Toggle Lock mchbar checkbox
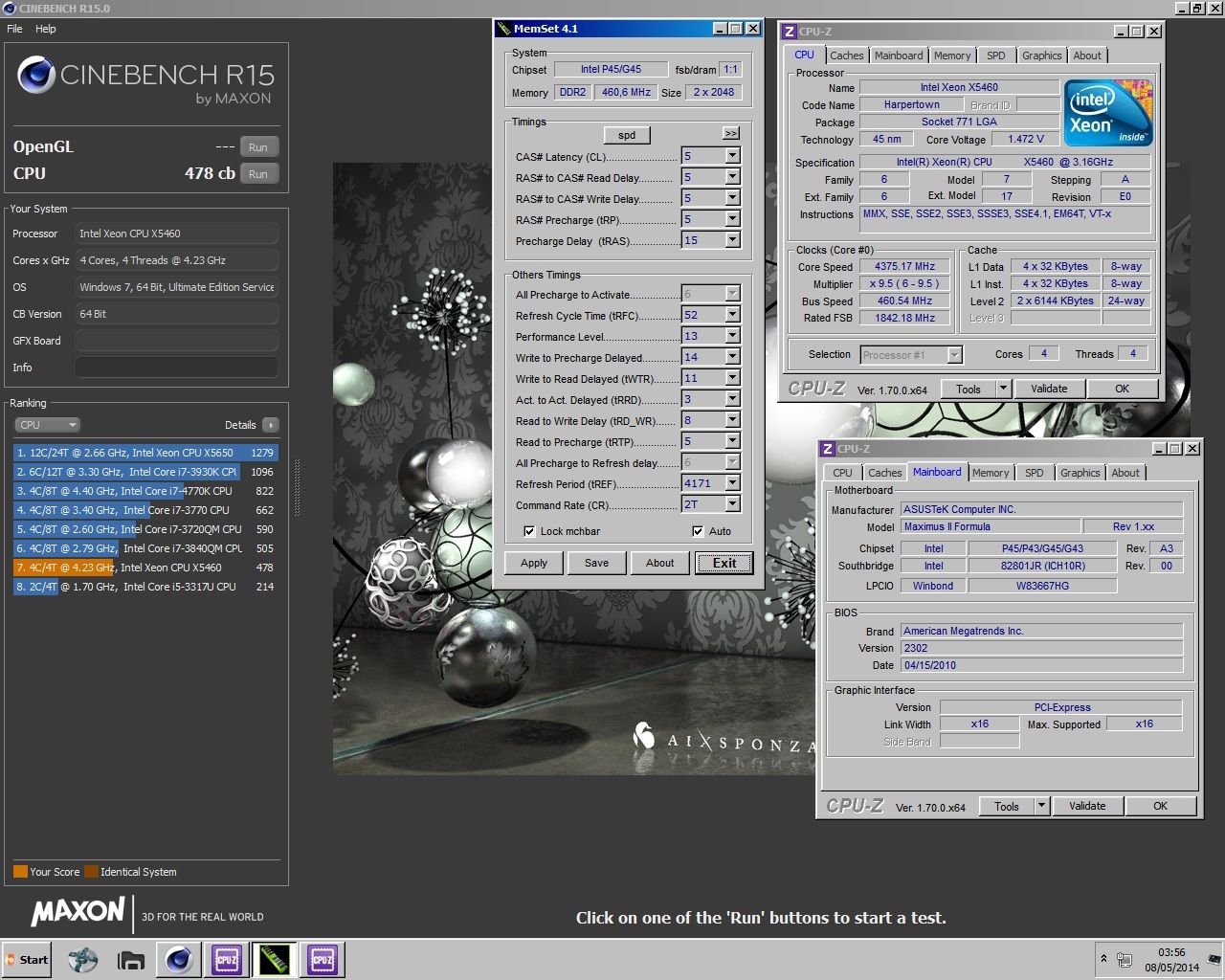1225x980 pixels. point(529,531)
